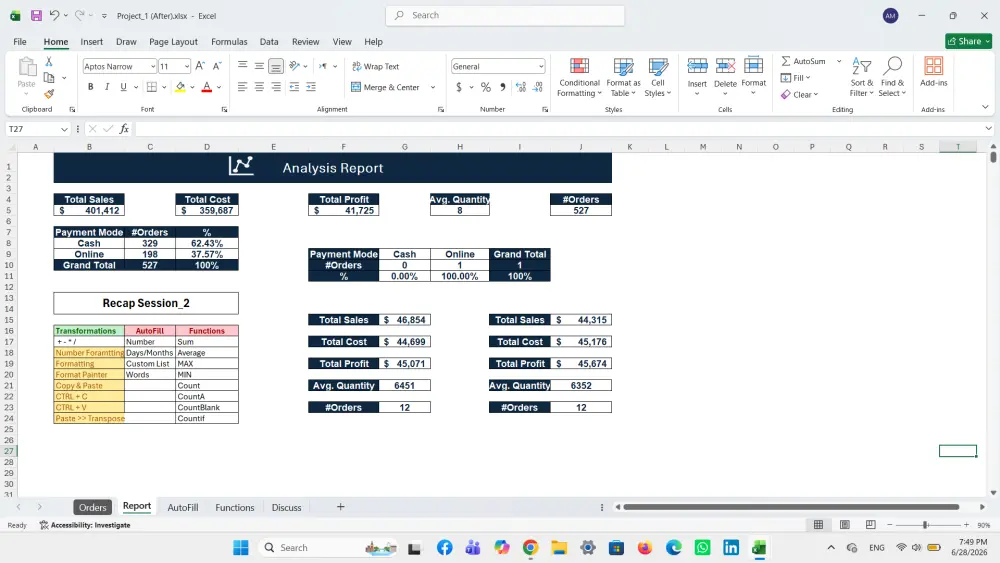Switch to Page Break Preview in status bar
Viewport: 1000px width, 563px height.
click(871, 525)
